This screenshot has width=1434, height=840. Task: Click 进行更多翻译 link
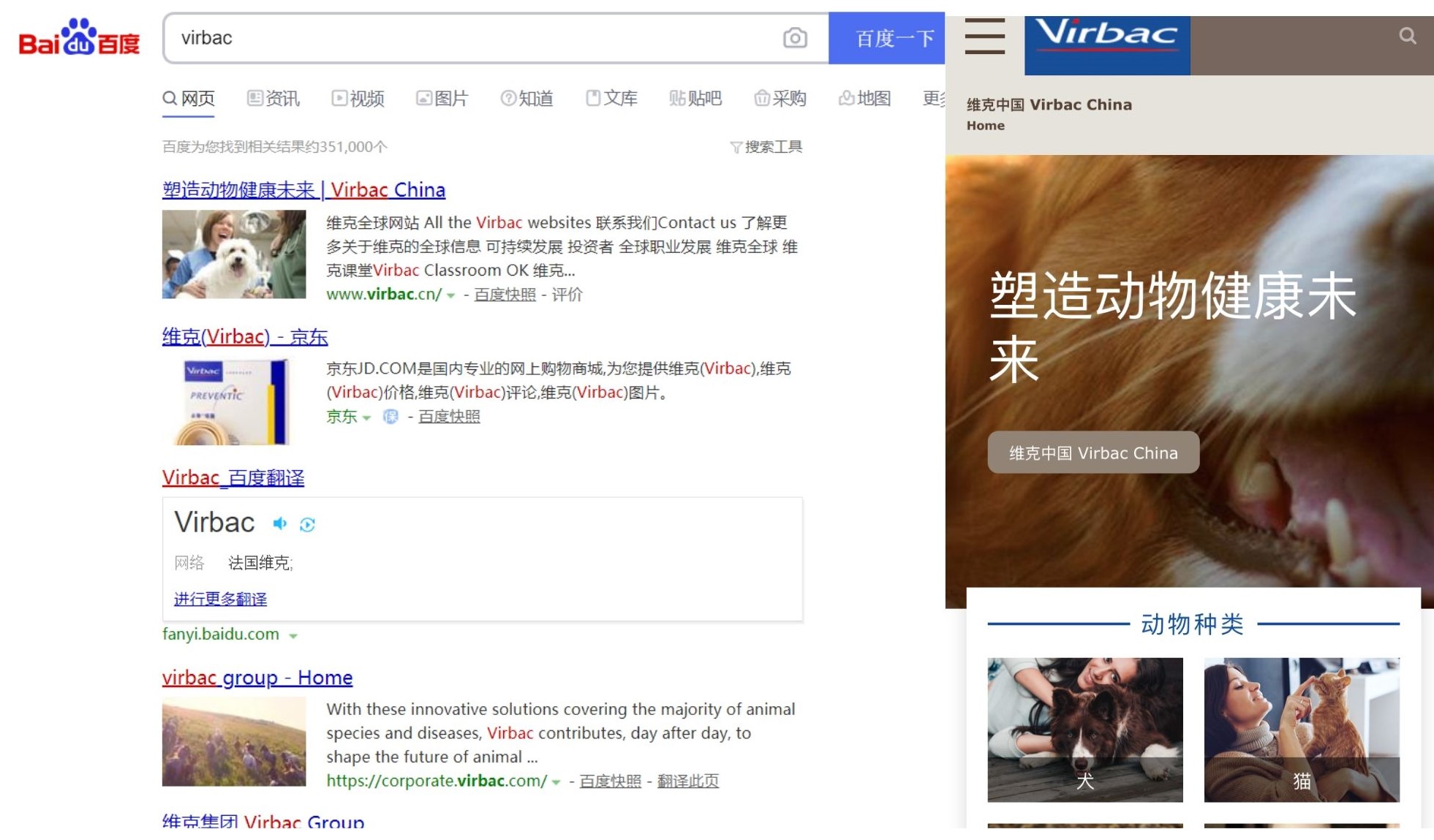point(220,599)
